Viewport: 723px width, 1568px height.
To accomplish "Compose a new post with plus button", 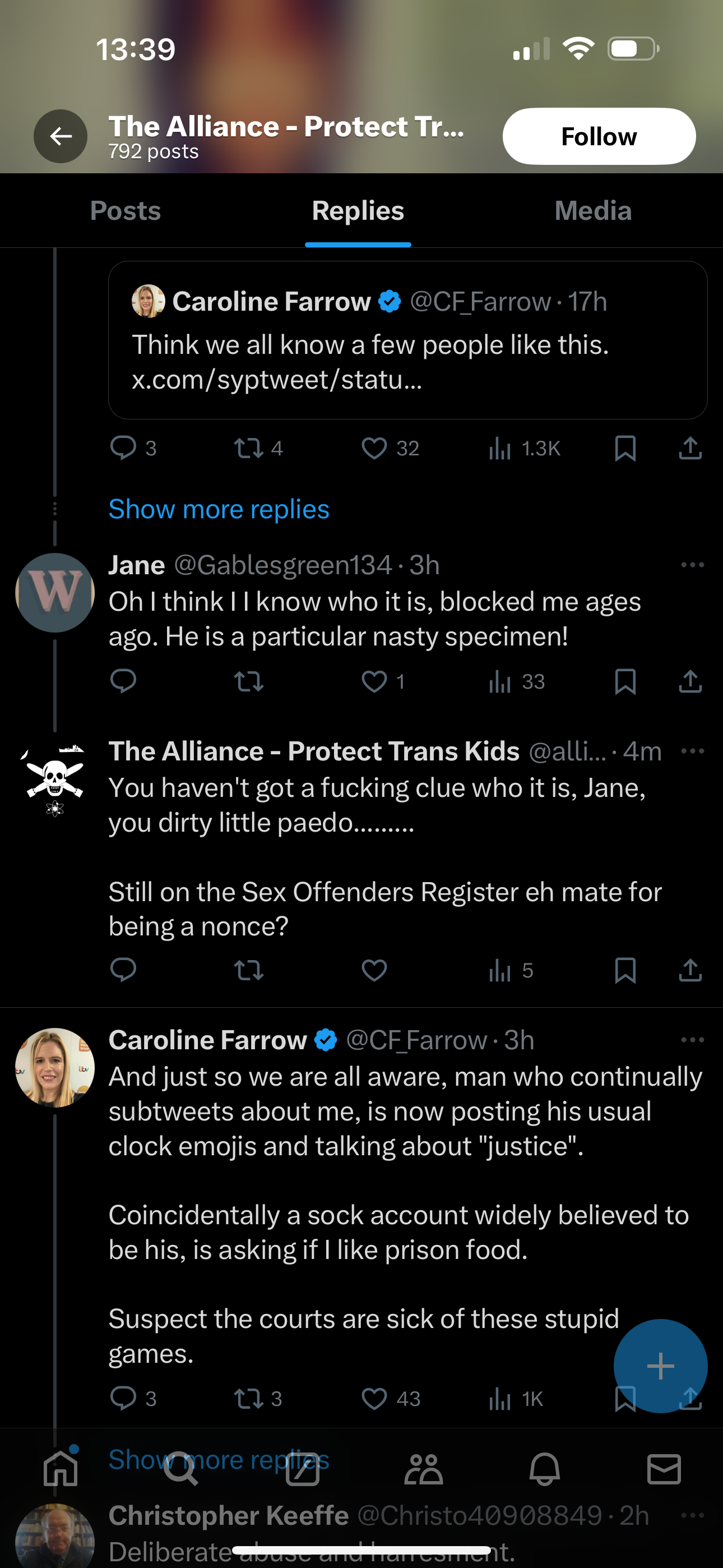I will coord(660,1366).
